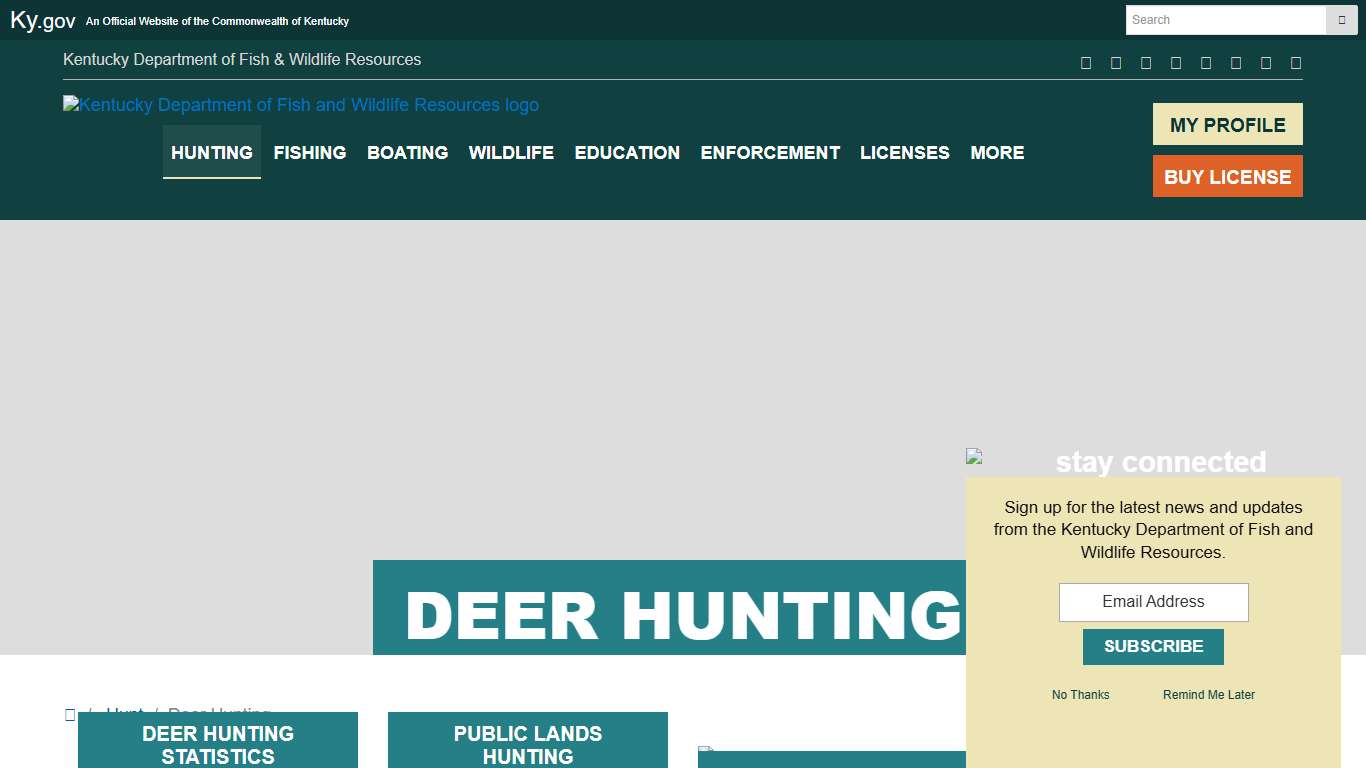This screenshot has height=768, width=1366.
Task: Click the broken image icon above the teal panel
Action: point(706,749)
